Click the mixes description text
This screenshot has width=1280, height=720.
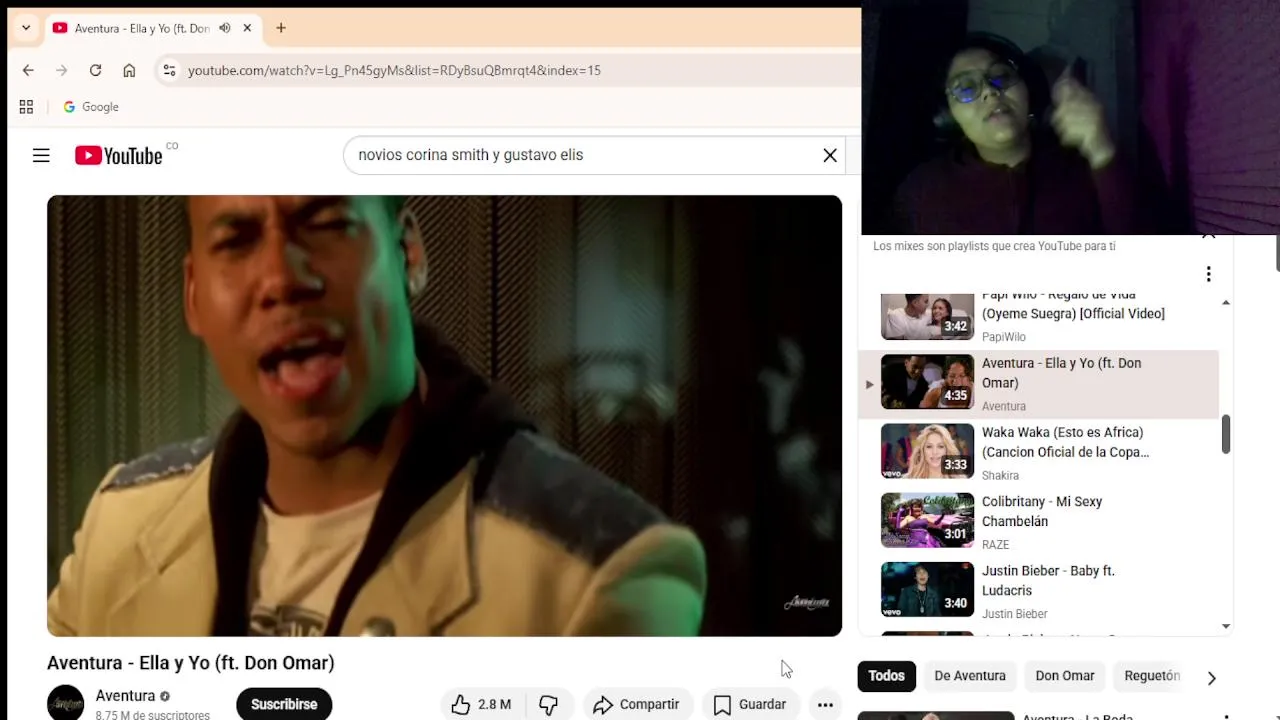tap(994, 246)
